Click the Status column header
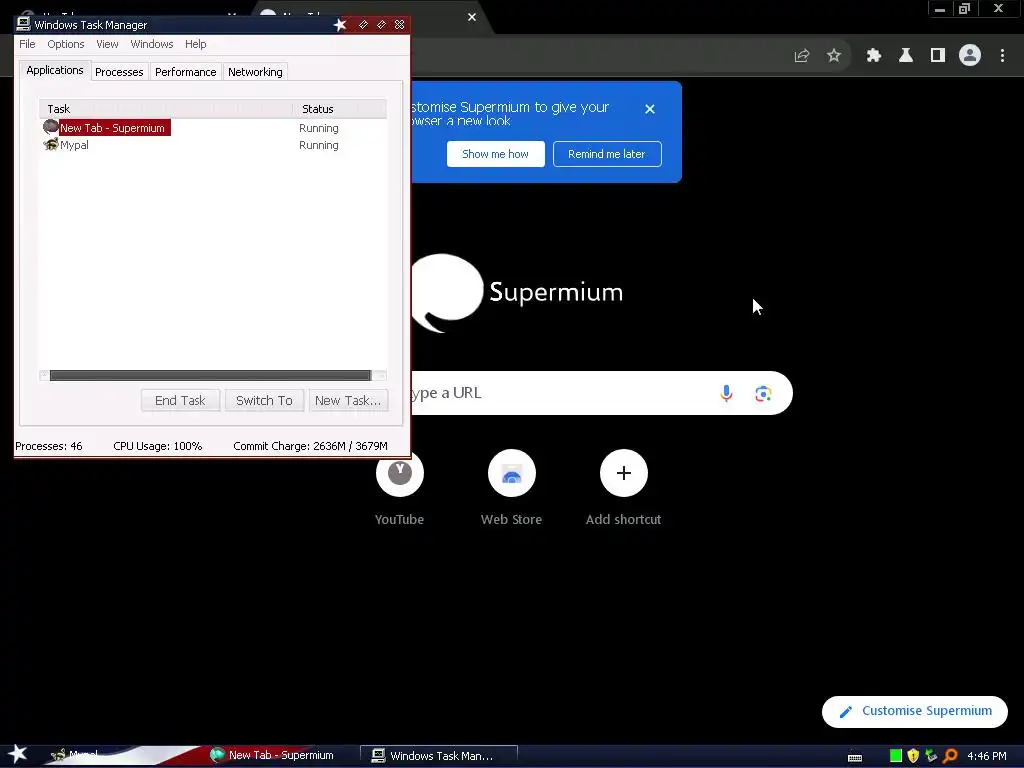The image size is (1024, 768). [x=340, y=108]
